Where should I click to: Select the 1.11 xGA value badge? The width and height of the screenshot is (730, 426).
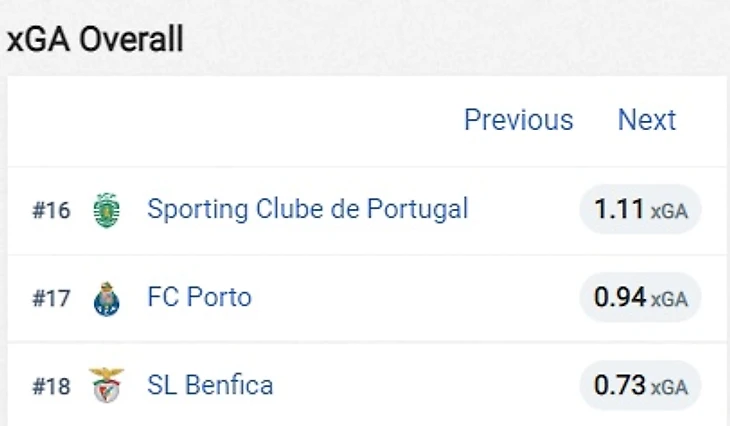[640, 209]
